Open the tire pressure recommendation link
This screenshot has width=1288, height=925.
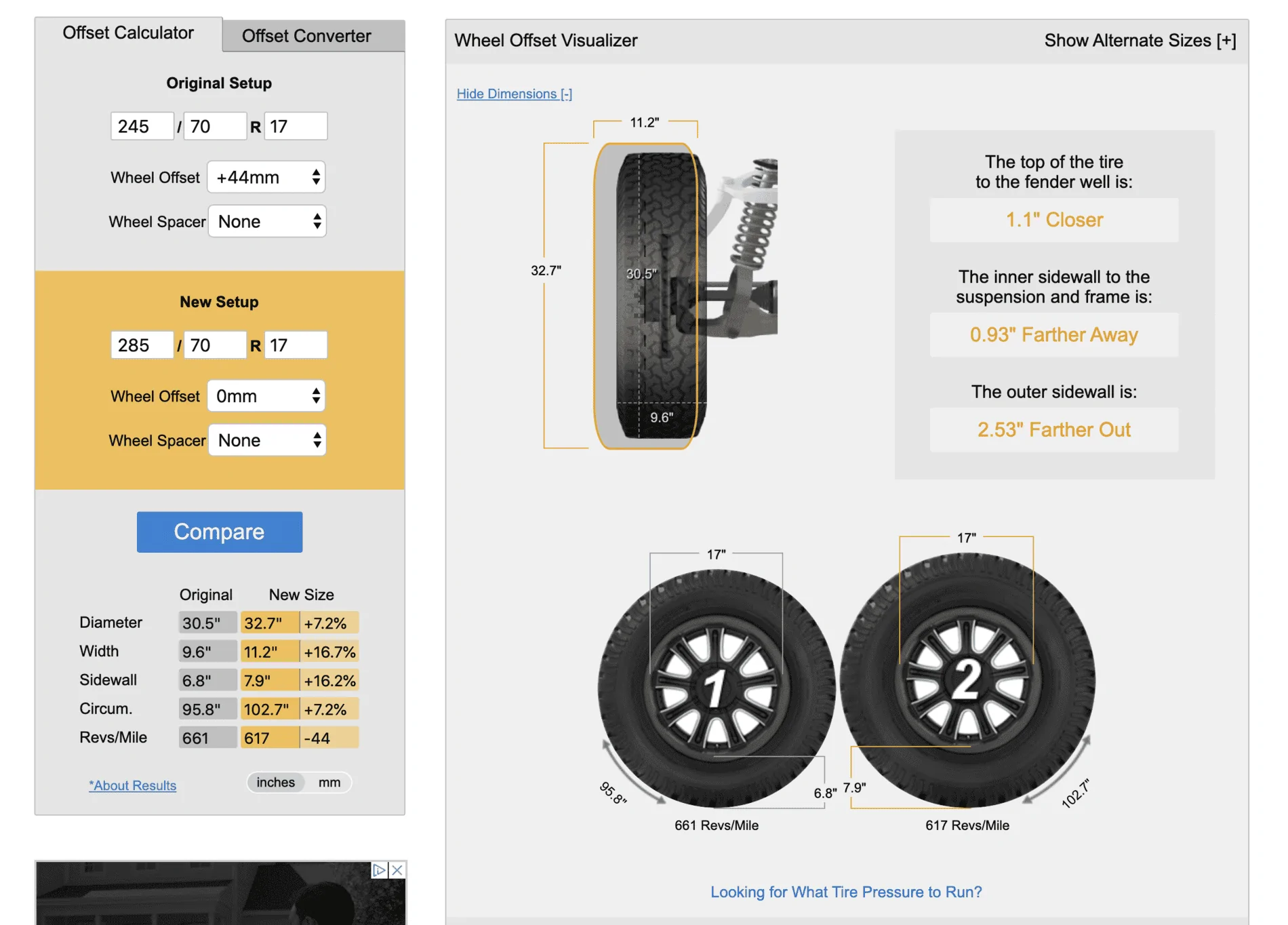tap(845, 892)
